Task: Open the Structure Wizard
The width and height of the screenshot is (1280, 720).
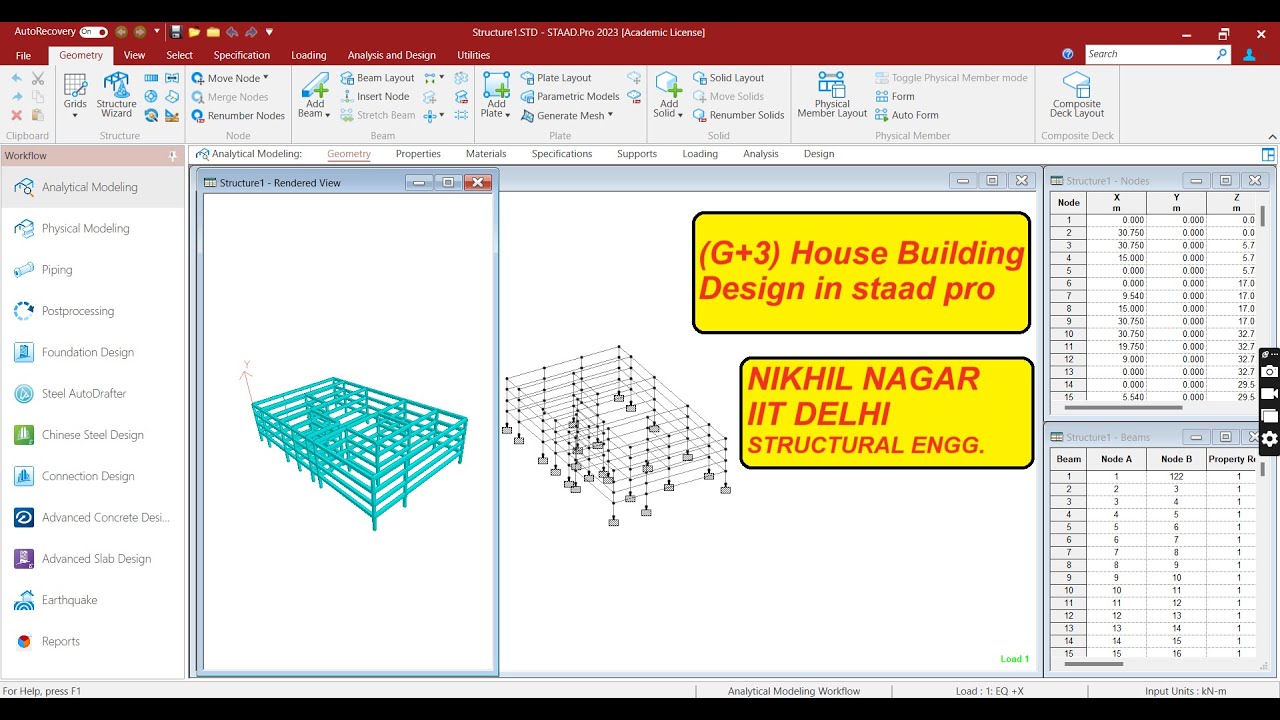Action: [x=116, y=95]
